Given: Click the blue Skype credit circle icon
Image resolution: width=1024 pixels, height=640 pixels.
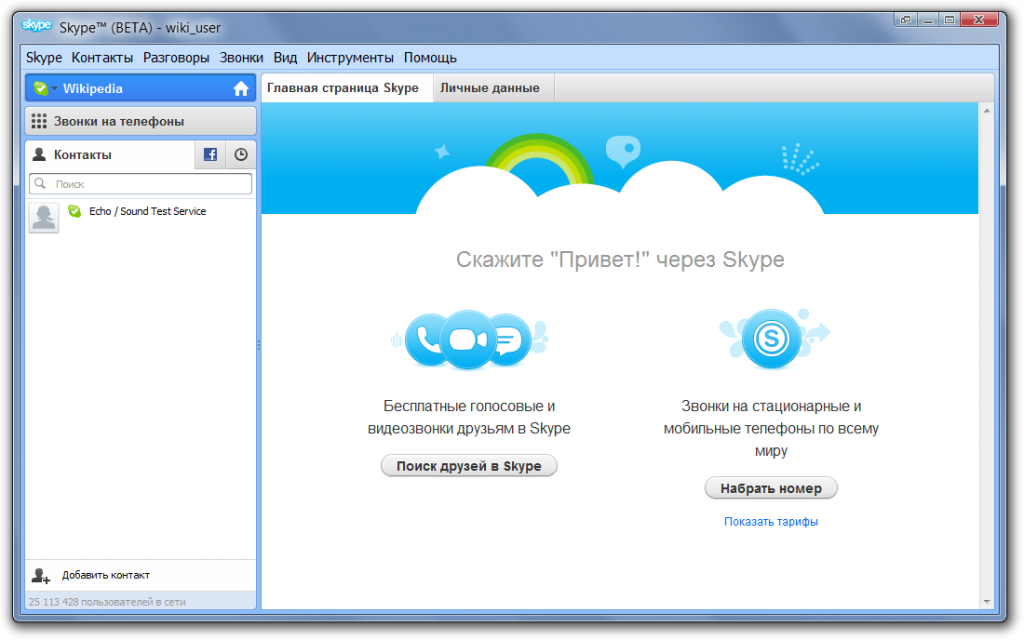Looking at the screenshot, I should point(772,339).
